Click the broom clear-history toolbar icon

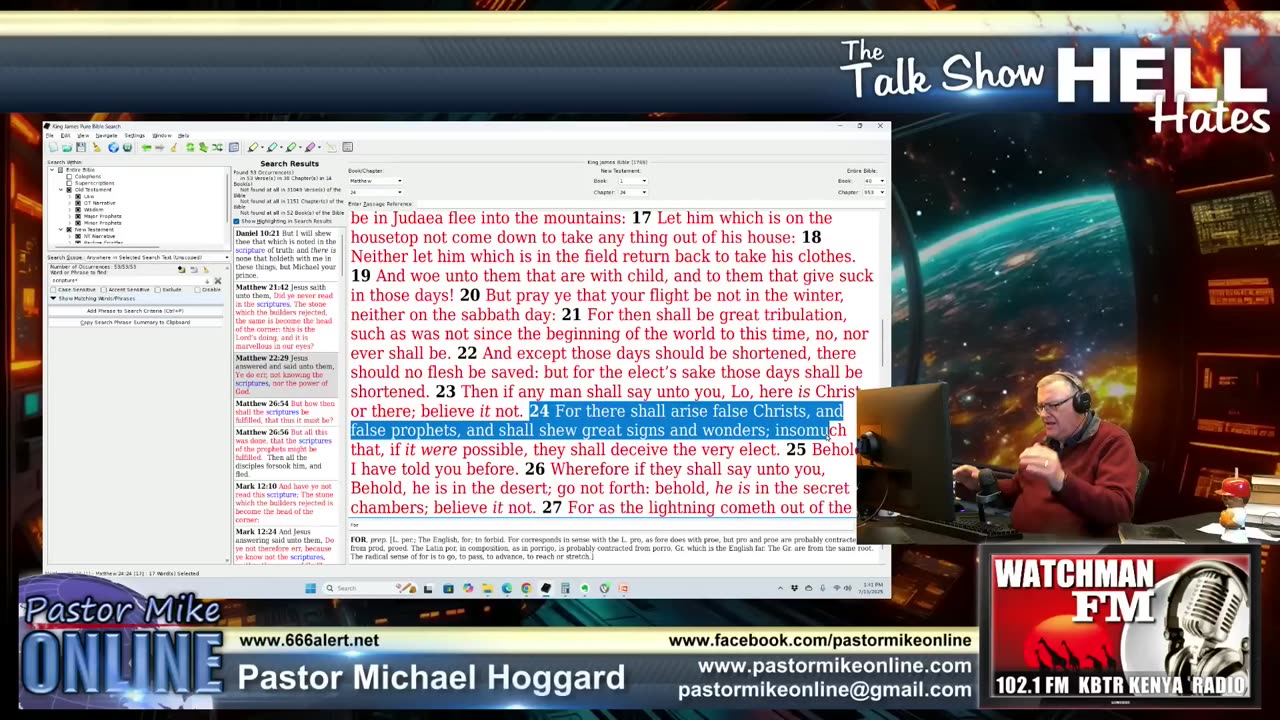pos(174,147)
